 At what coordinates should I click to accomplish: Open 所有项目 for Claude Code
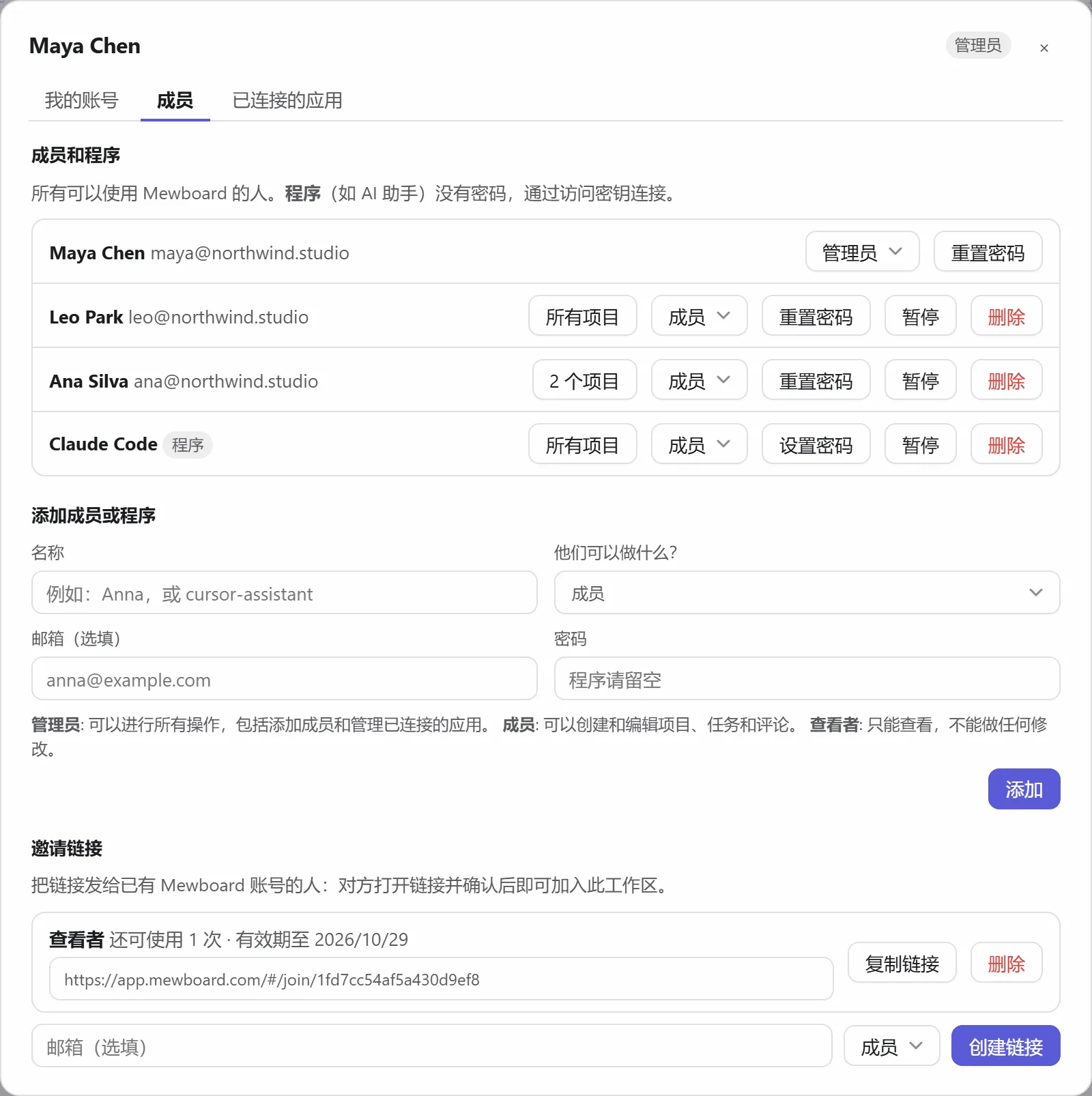[x=582, y=444]
